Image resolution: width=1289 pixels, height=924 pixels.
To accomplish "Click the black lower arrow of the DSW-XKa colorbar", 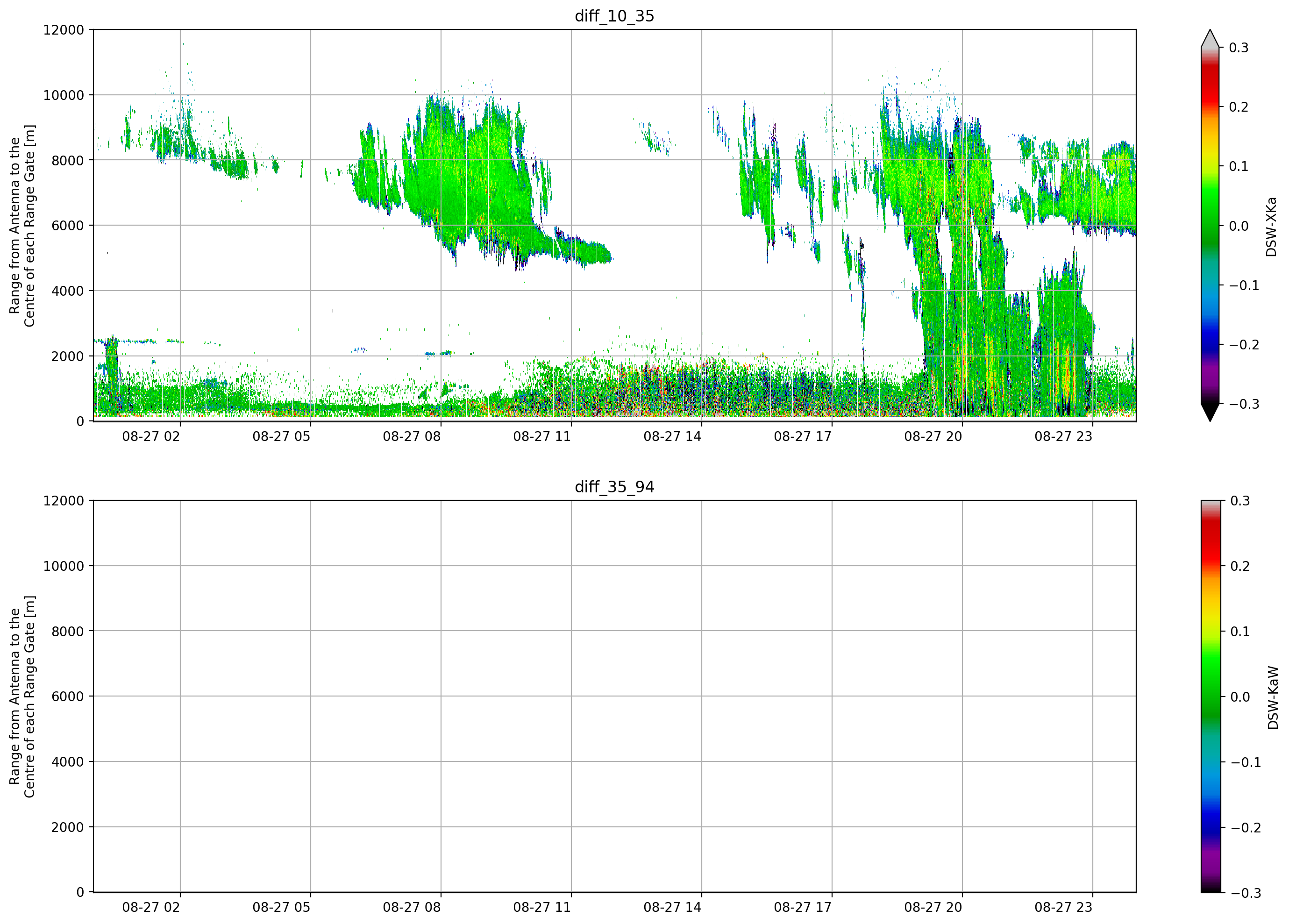I will 1210,412.
